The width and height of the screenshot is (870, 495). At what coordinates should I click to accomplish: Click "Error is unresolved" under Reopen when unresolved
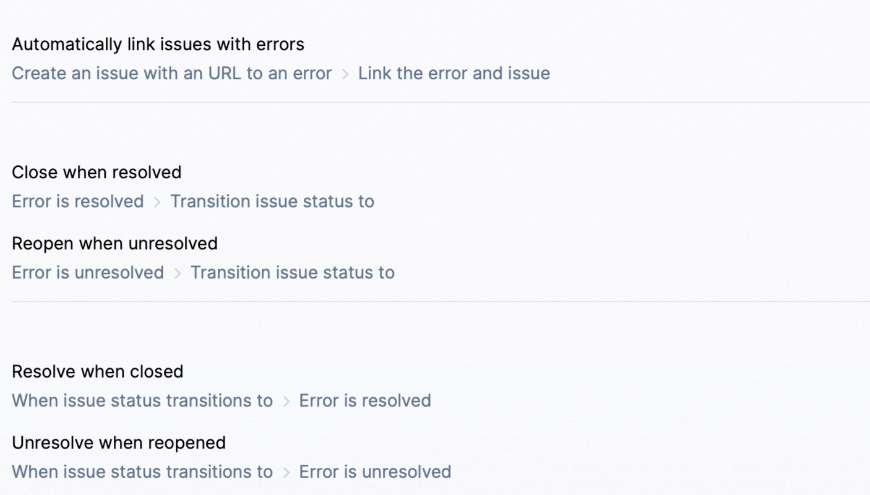click(88, 272)
